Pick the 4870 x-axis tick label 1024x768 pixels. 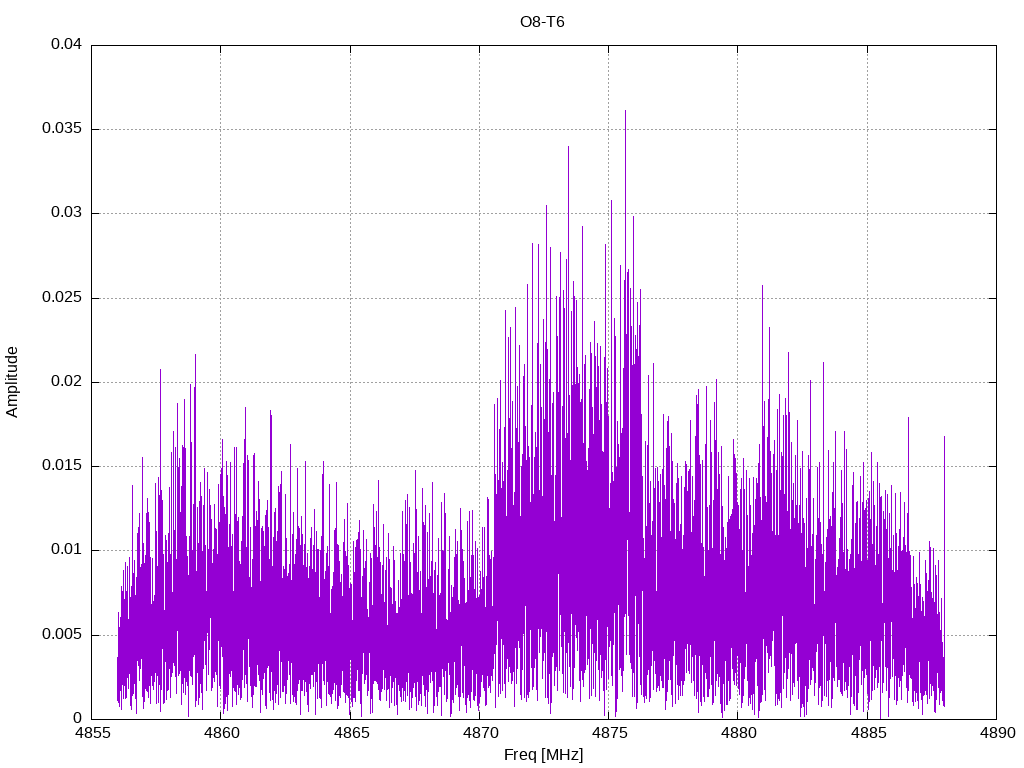479,733
